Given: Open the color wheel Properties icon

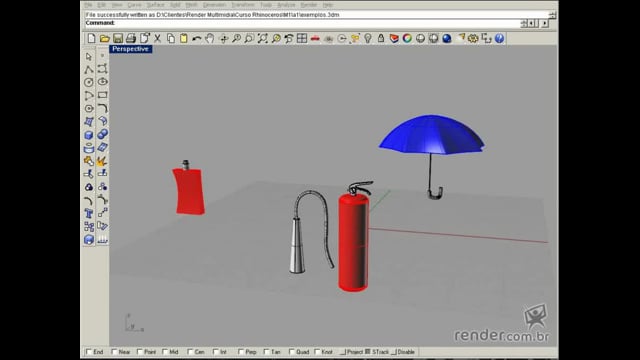Looking at the screenshot, I should point(407,38).
